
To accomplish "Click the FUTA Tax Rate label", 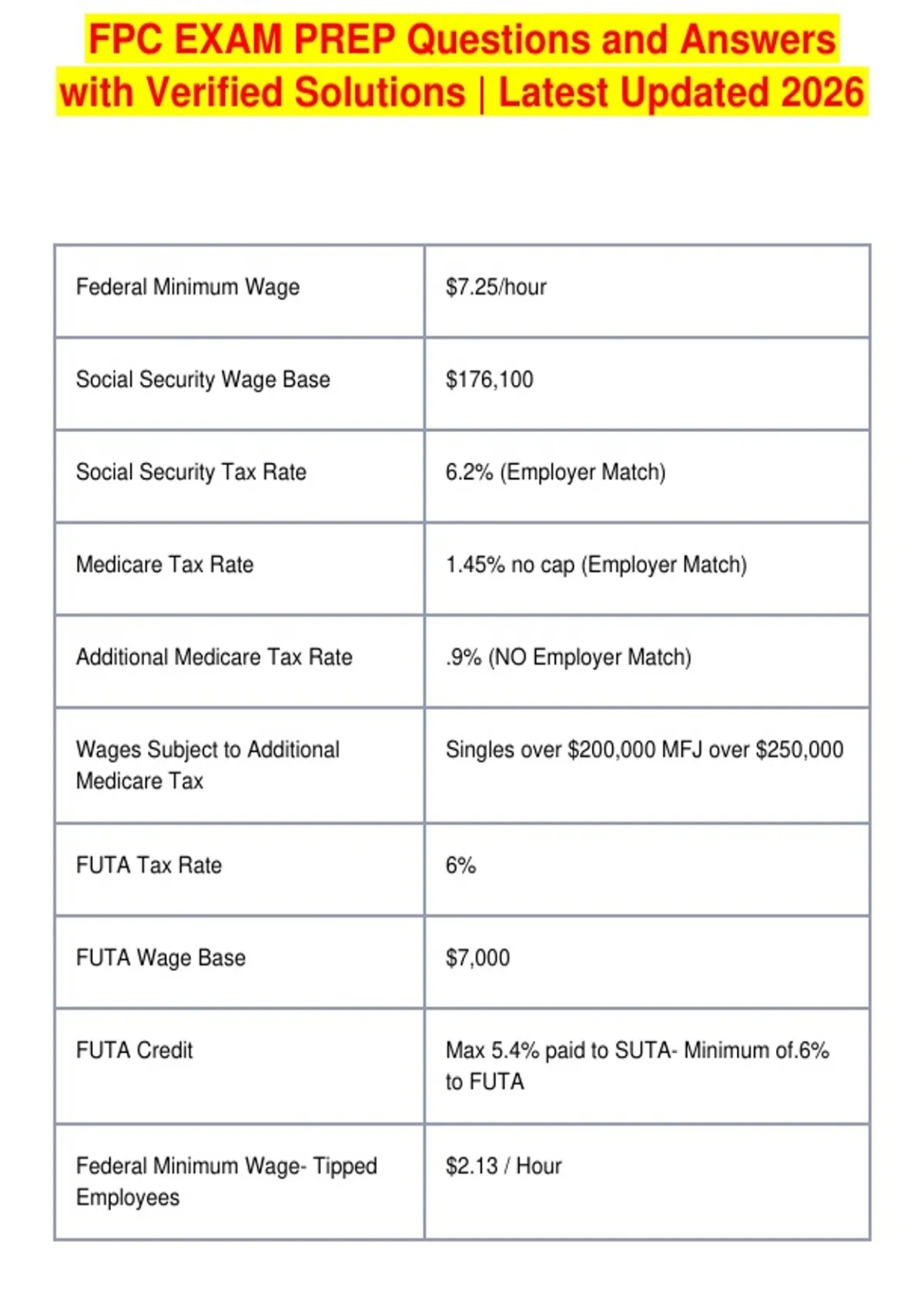I will [x=149, y=865].
